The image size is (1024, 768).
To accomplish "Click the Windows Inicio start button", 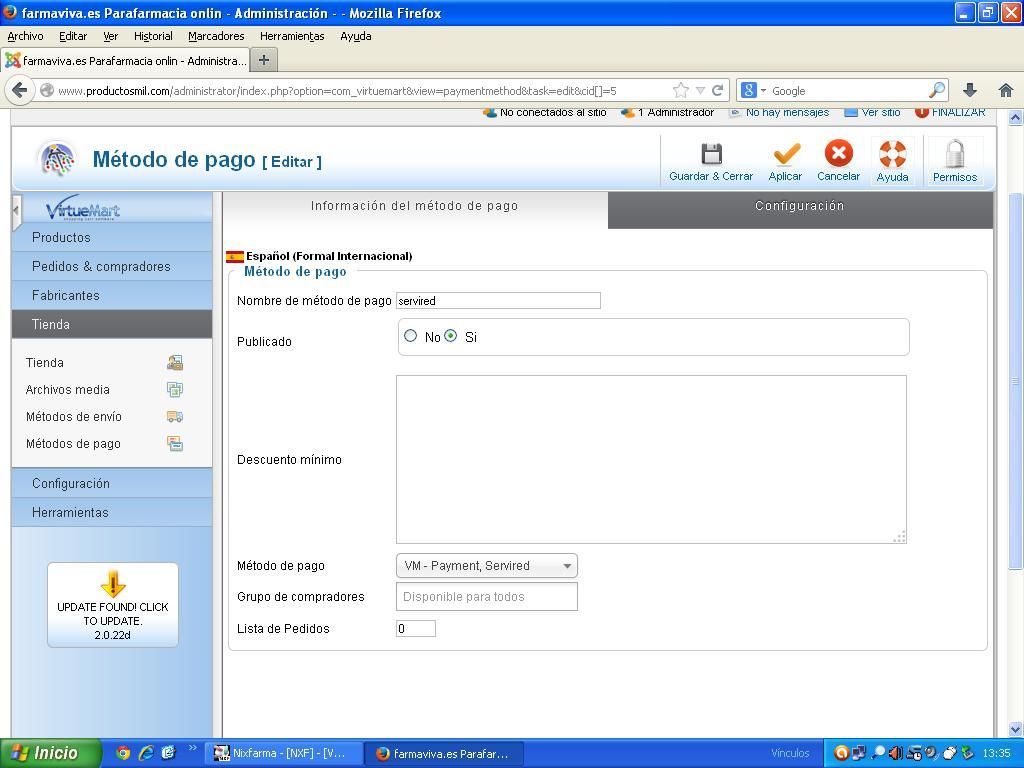I will (50, 753).
